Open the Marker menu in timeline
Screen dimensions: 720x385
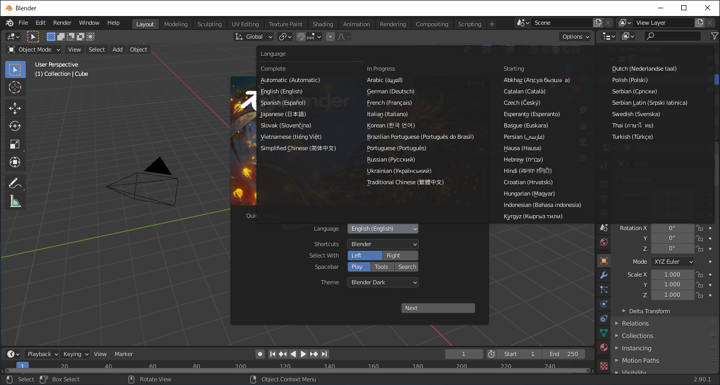[124, 354]
